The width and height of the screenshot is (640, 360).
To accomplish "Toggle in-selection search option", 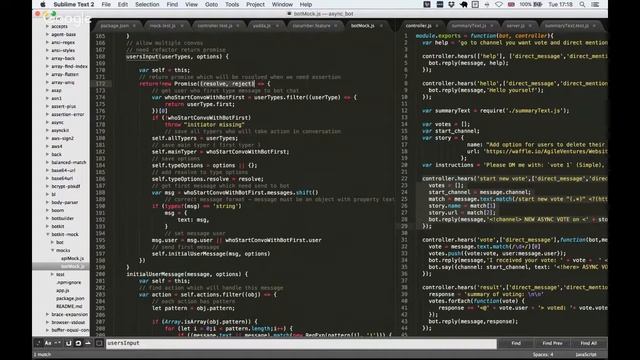I will point(88,343).
